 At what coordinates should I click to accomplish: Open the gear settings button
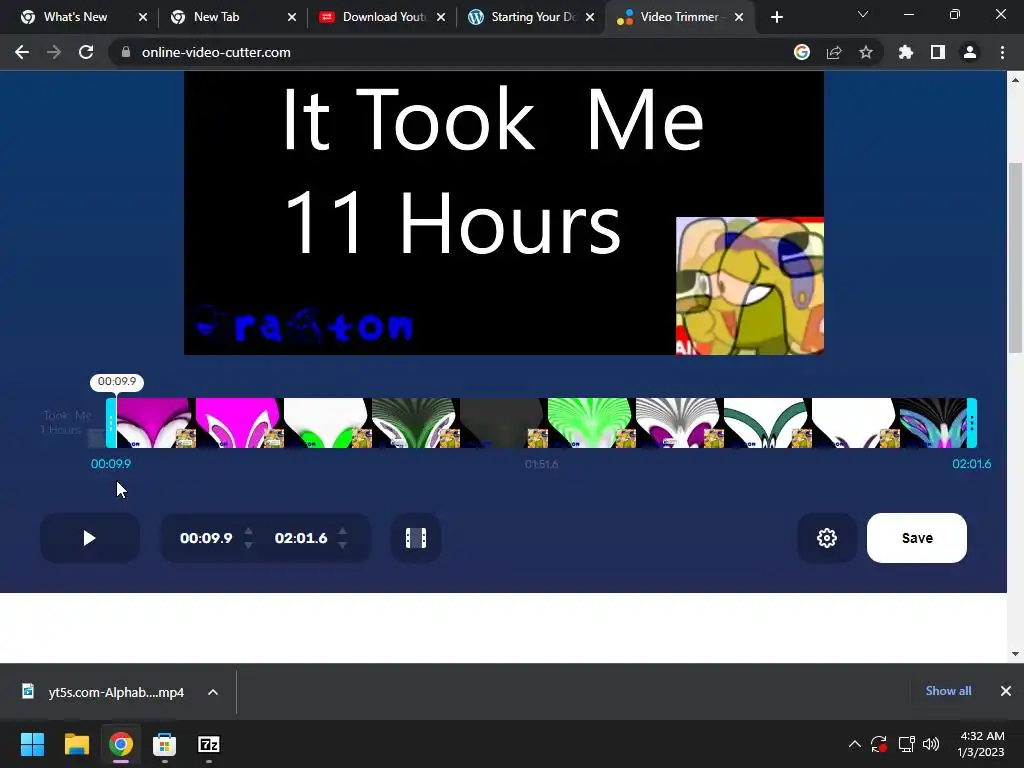point(827,538)
